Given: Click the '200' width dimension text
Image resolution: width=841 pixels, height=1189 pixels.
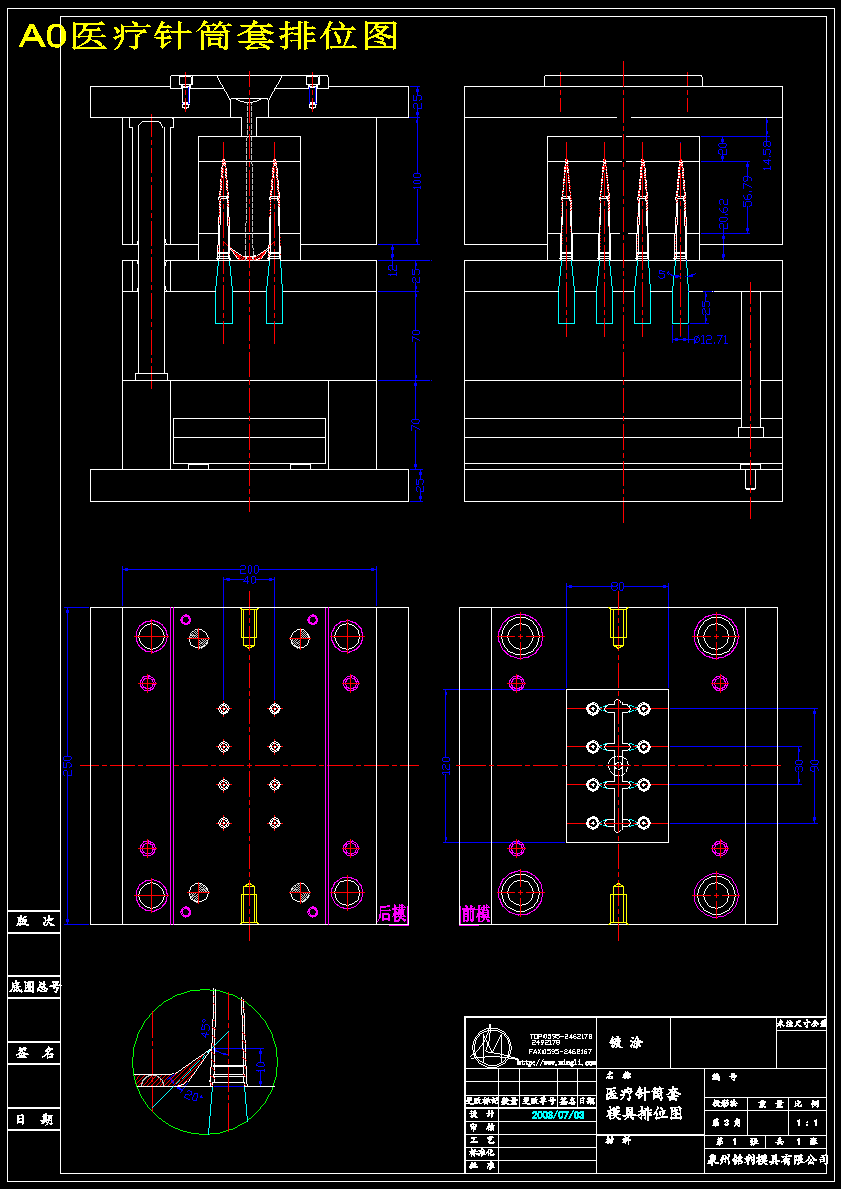Looking at the screenshot, I should coord(249,569).
